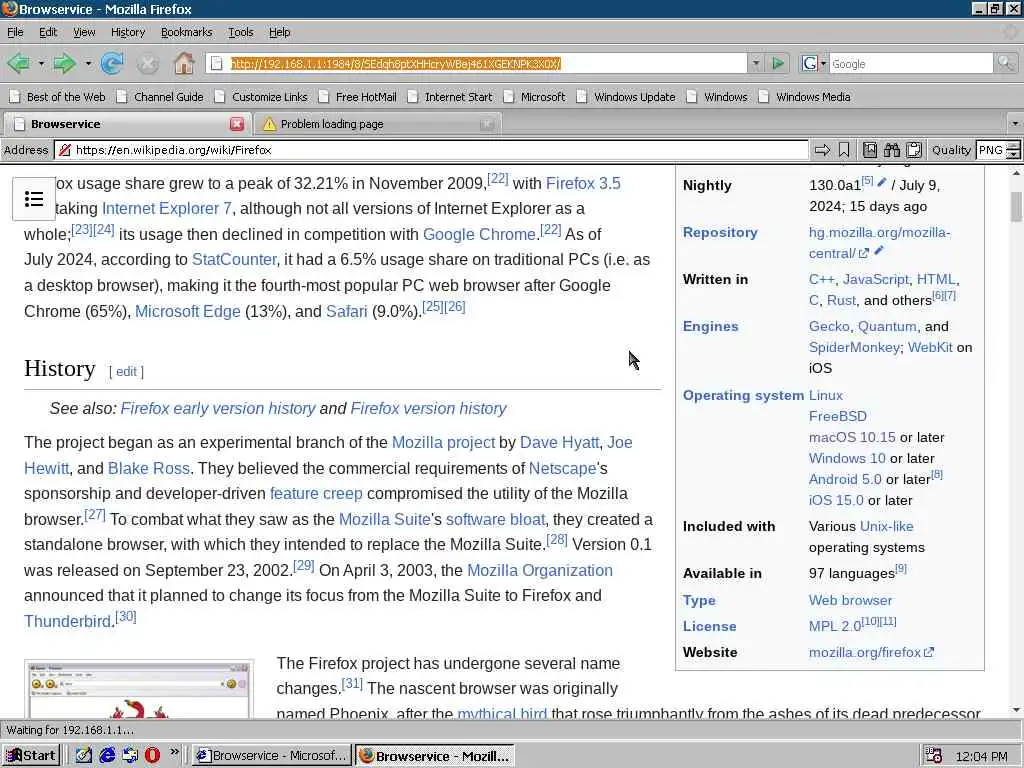The width and height of the screenshot is (1024, 768).
Task: Launch Internet Explorer from quick launch
Action: 107,755
